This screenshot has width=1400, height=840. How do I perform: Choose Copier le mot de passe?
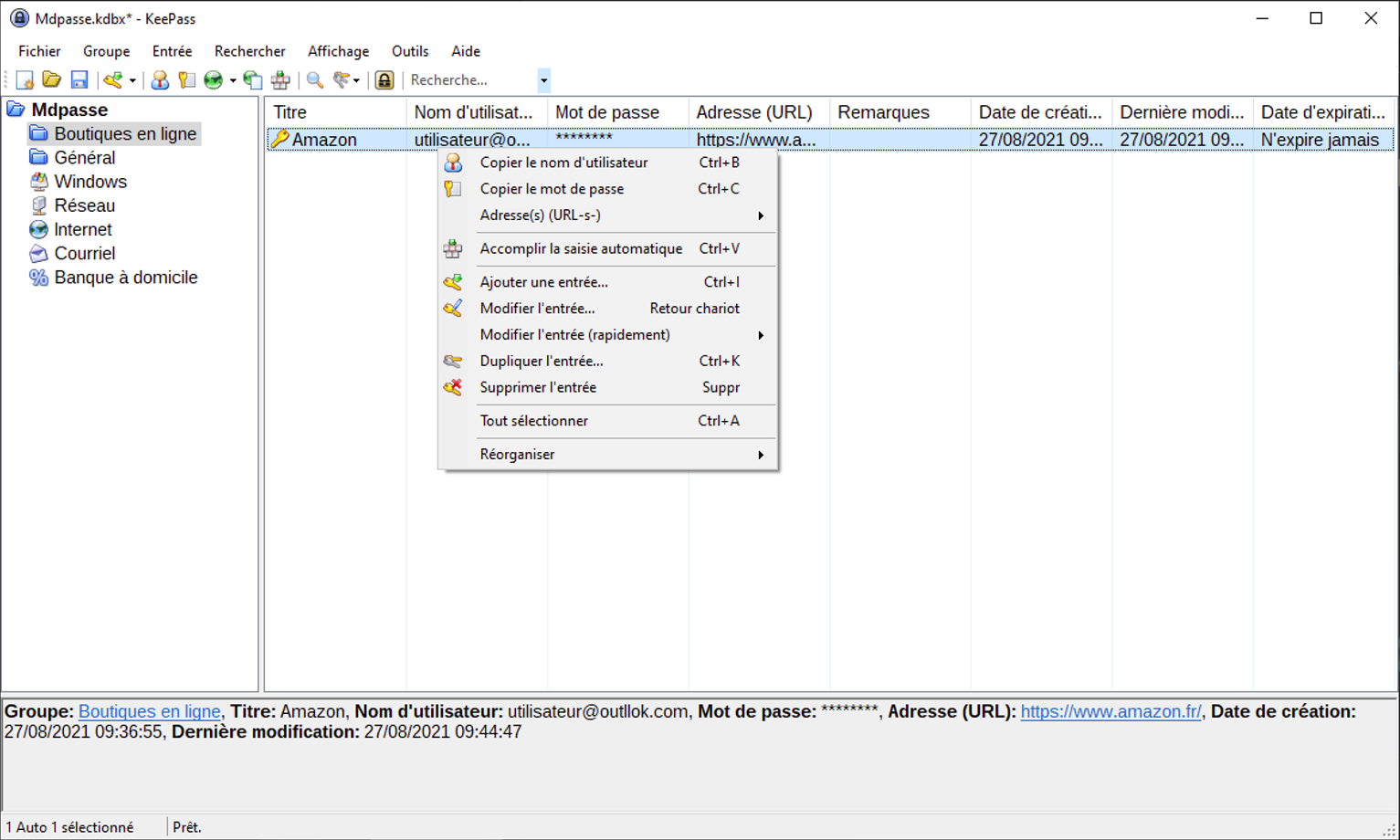[x=607, y=189]
